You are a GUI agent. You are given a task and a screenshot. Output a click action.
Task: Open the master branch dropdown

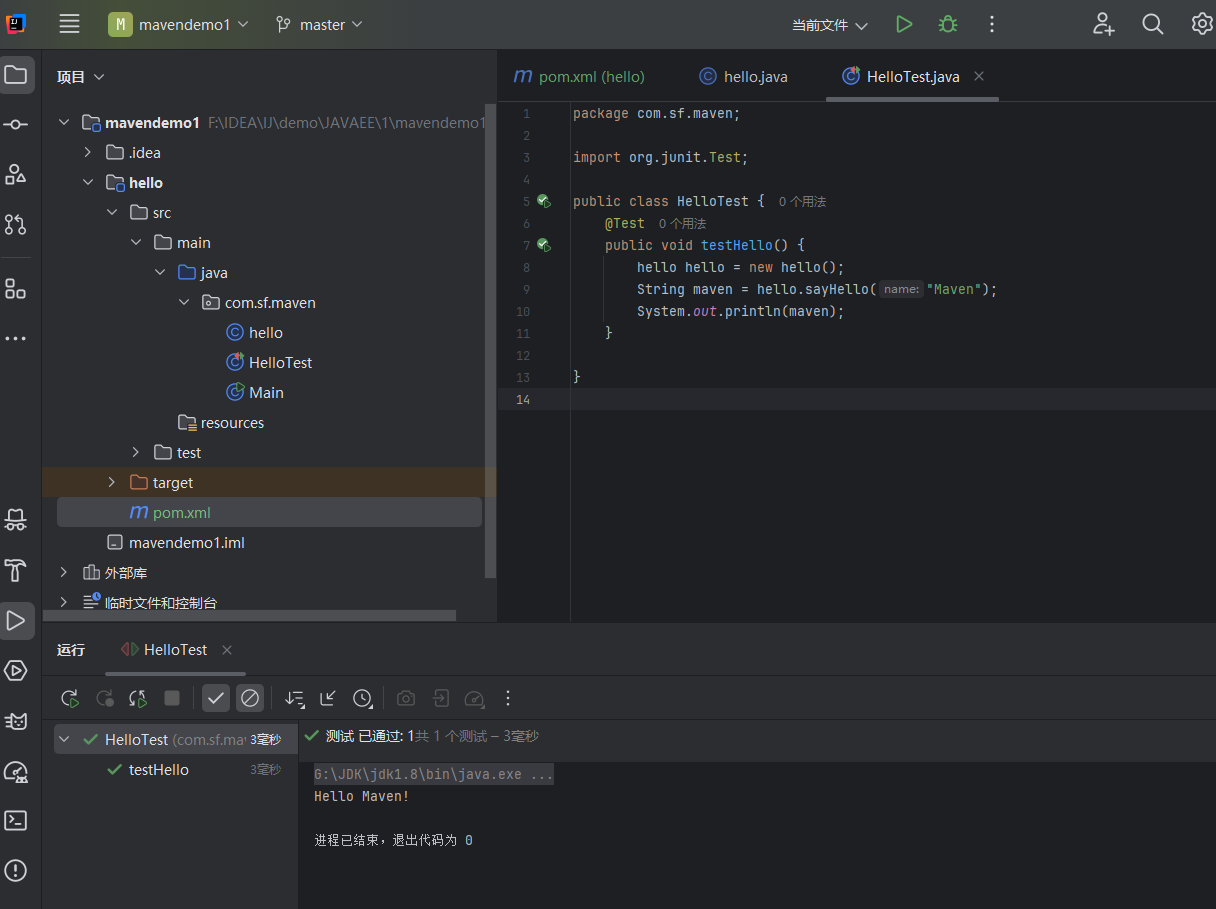click(320, 24)
